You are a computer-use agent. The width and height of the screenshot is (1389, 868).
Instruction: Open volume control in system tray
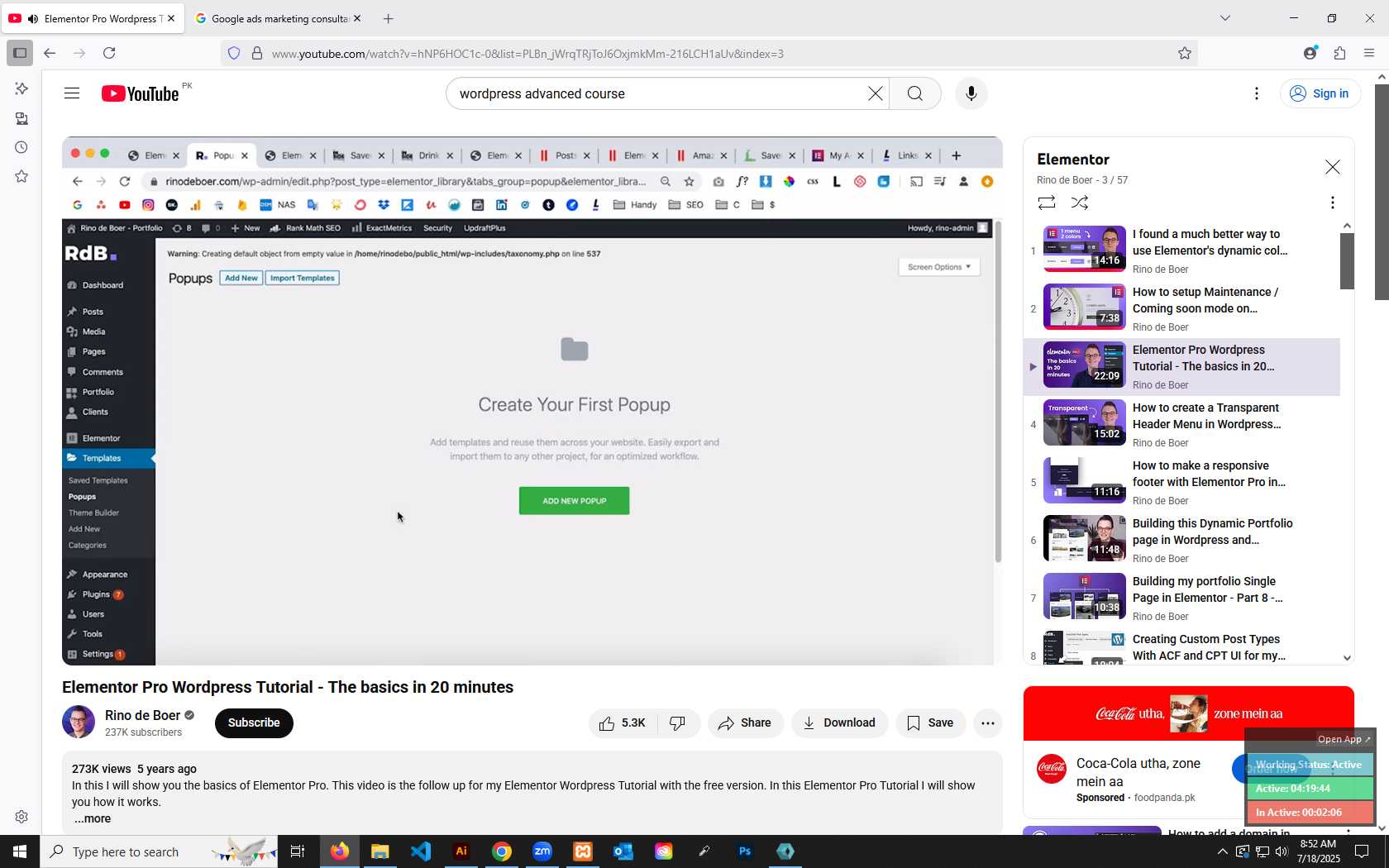pos(1282,851)
